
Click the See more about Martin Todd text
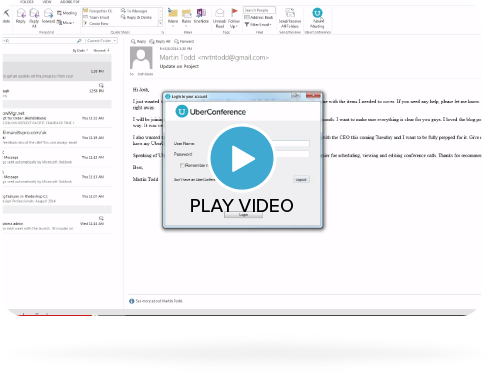pos(159,301)
